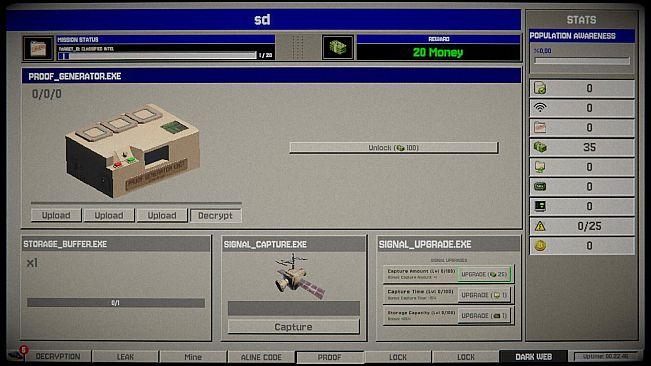Click the PROOF_GENERATOR.EXE header
The width and height of the screenshot is (651, 366).
[272, 76]
